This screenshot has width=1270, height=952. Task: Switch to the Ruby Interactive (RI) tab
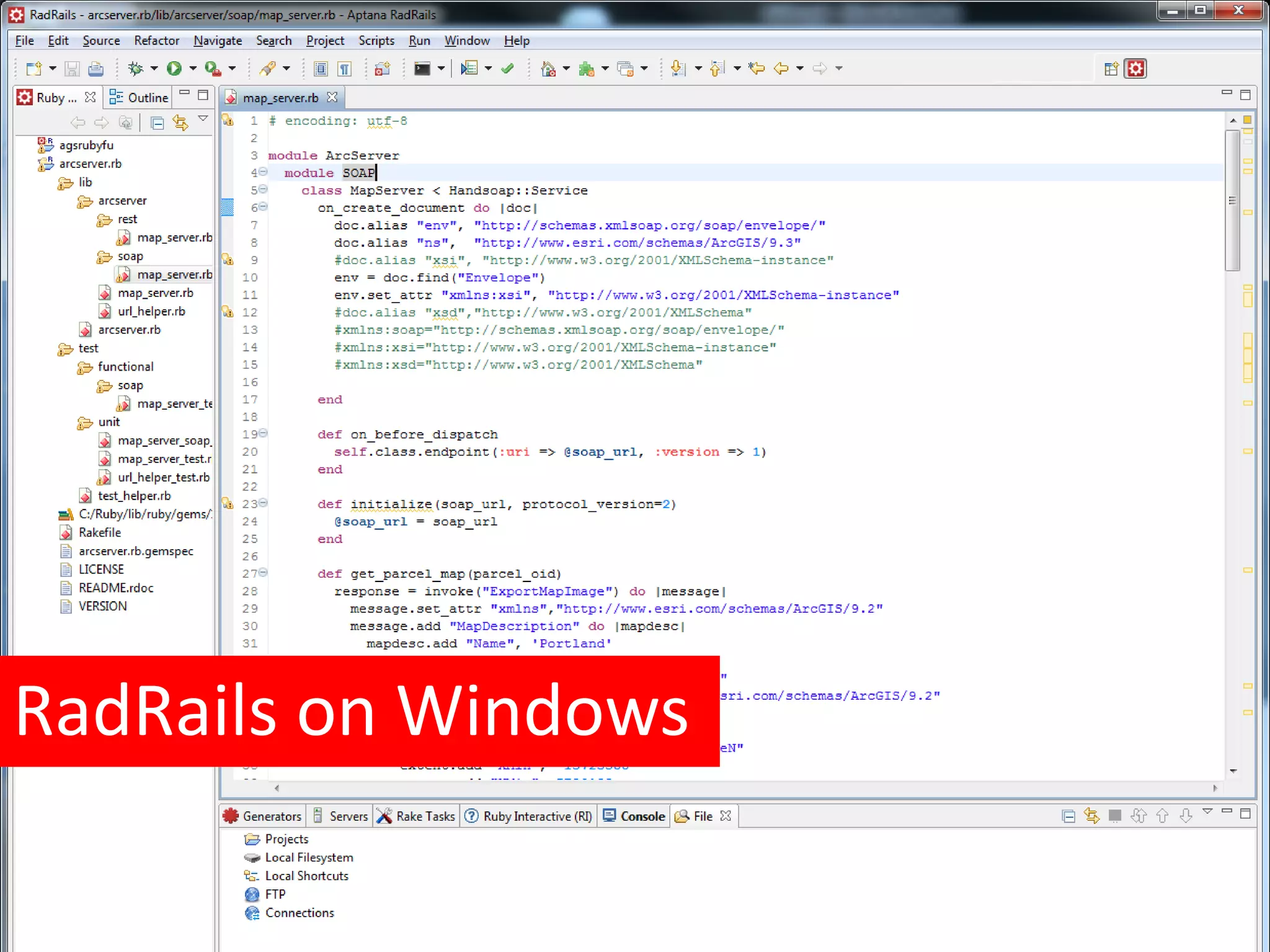click(x=529, y=816)
